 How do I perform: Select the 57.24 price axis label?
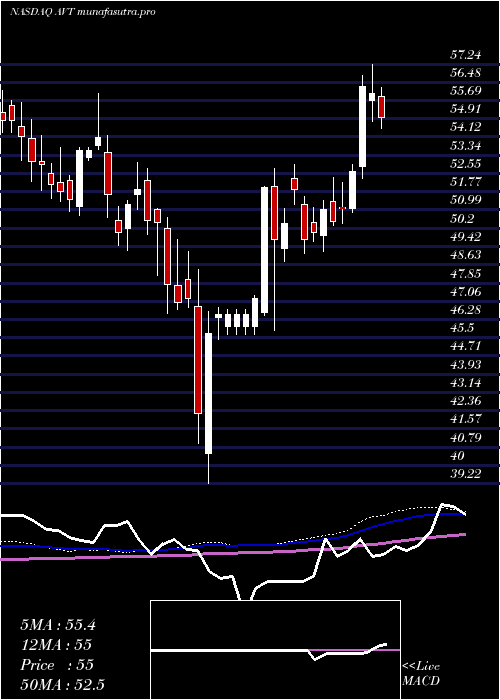pyautogui.click(x=465, y=55)
